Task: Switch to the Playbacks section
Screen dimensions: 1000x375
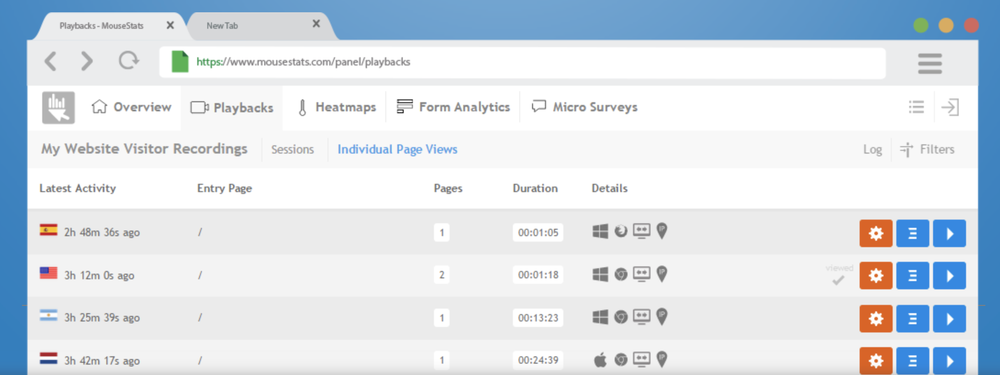Action: click(232, 108)
